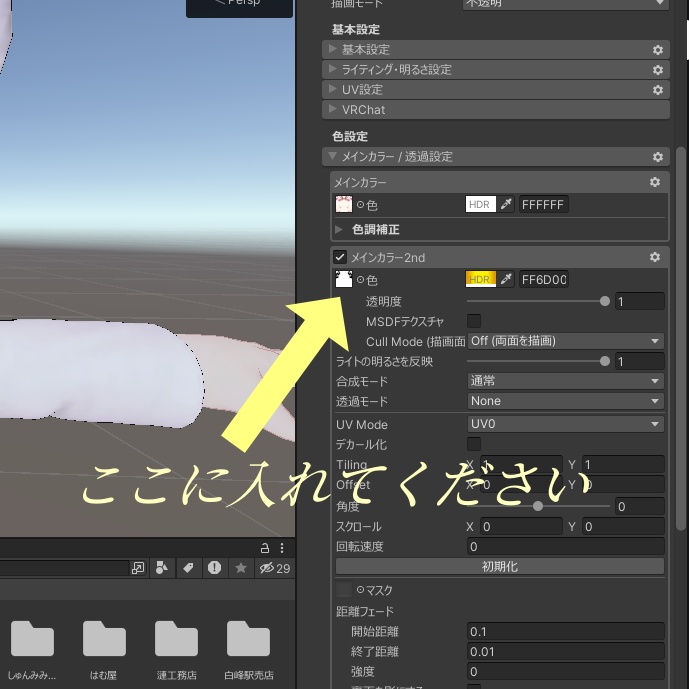Image resolution: width=689 pixels, height=689 pixels.
Task: Click the メインカラー texture thumbnail
Action: [x=344, y=204]
